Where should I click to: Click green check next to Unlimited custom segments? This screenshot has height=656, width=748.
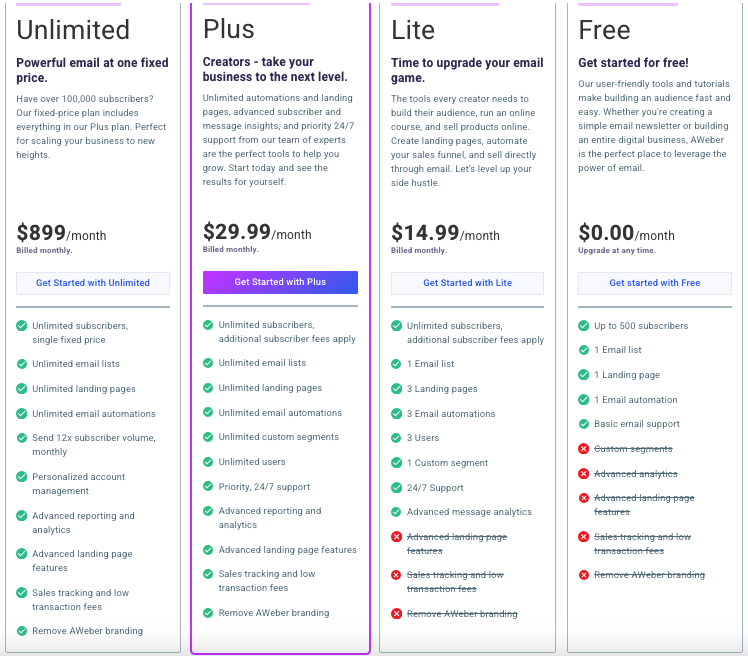coord(208,437)
